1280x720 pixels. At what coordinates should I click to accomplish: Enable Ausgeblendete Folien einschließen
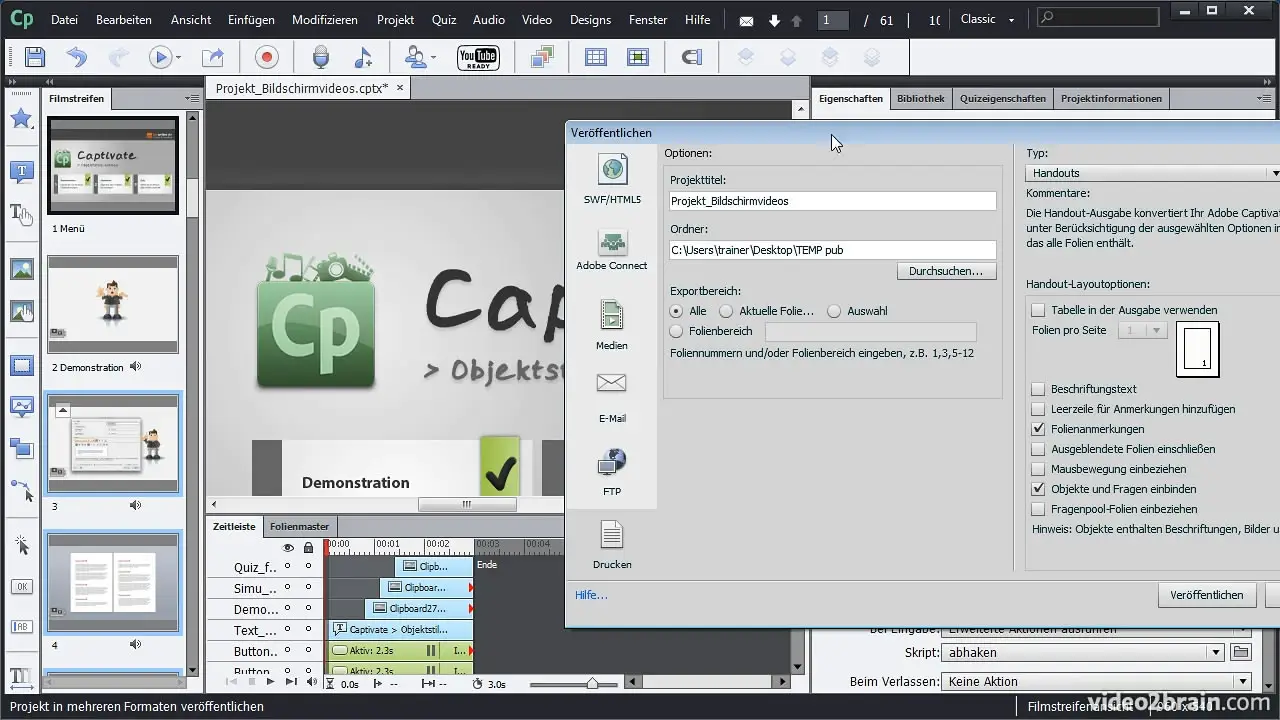tap(1039, 449)
